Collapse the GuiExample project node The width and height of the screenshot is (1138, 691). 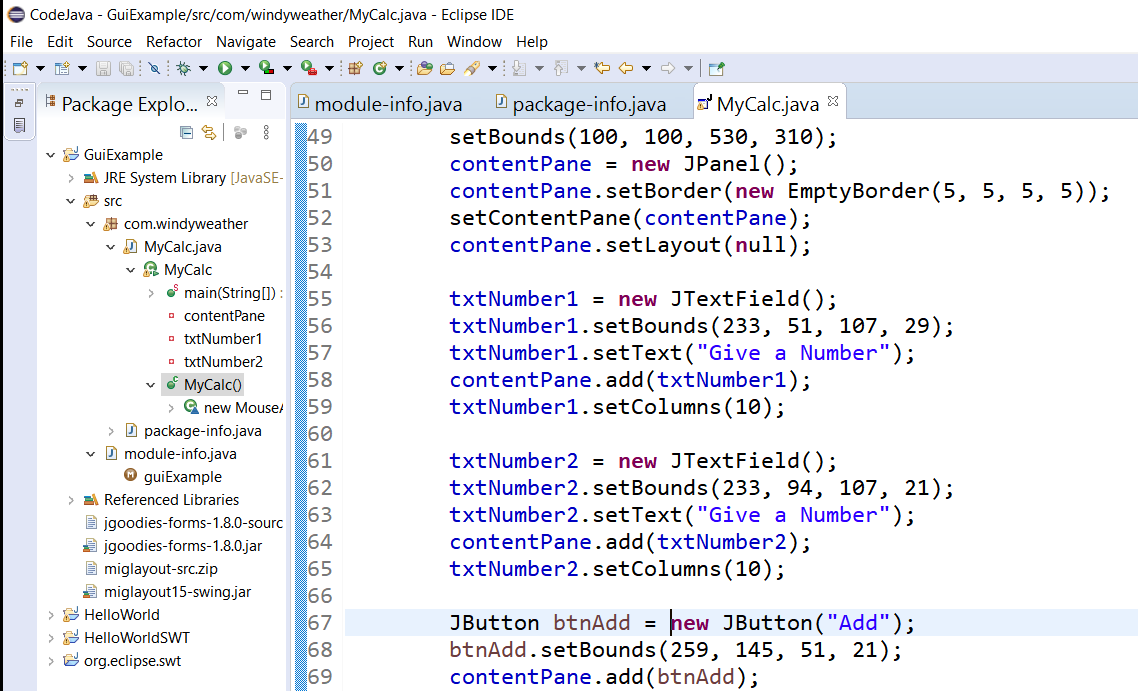point(51,155)
